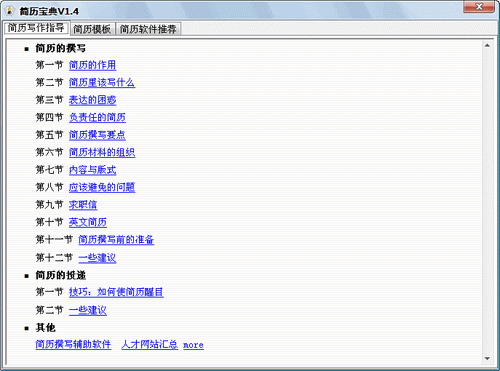
Task: Open the 应该避免的问题 link
Action: (102, 187)
